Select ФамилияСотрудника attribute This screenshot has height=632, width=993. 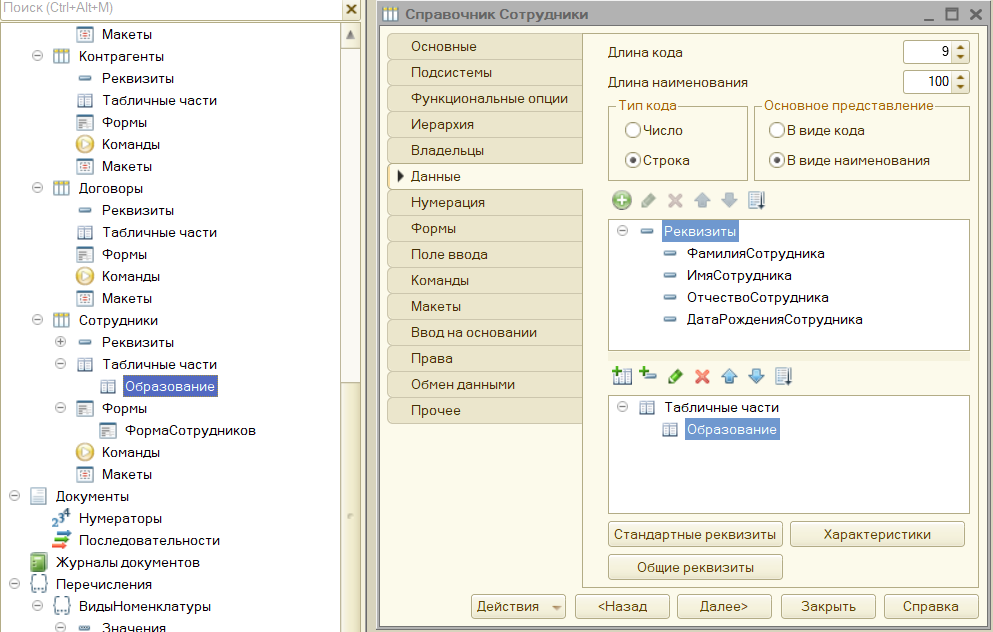pyautogui.click(x=756, y=253)
